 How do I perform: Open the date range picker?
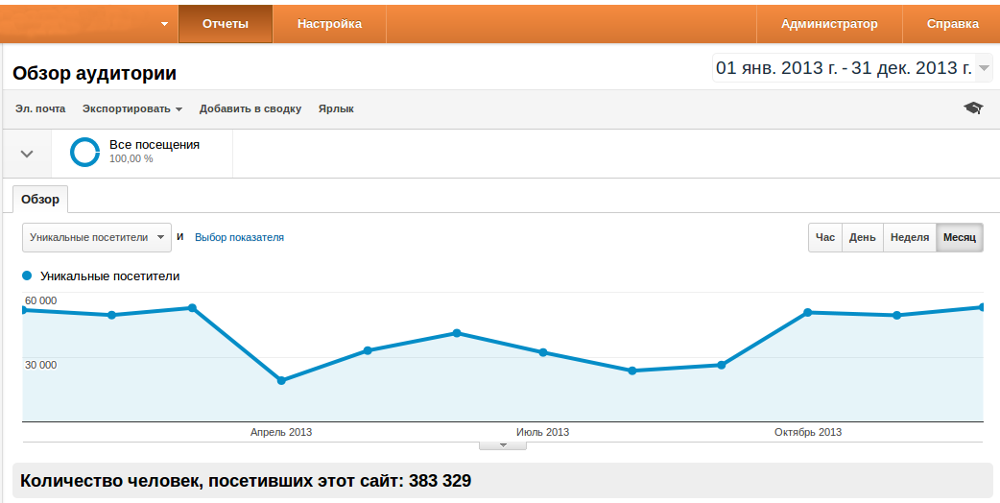pos(852,68)
